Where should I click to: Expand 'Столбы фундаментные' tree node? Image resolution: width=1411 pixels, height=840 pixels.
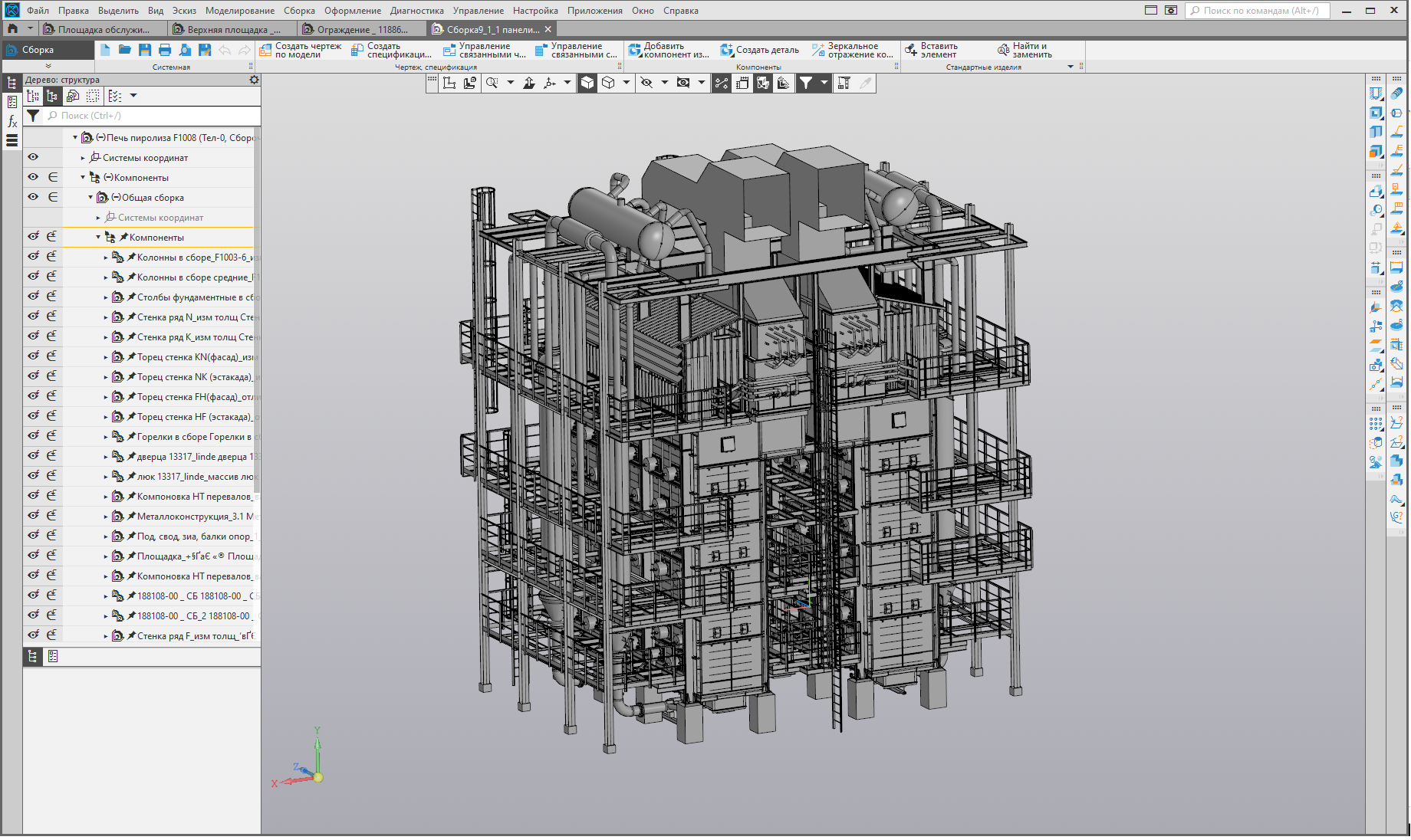coord(106,297)
